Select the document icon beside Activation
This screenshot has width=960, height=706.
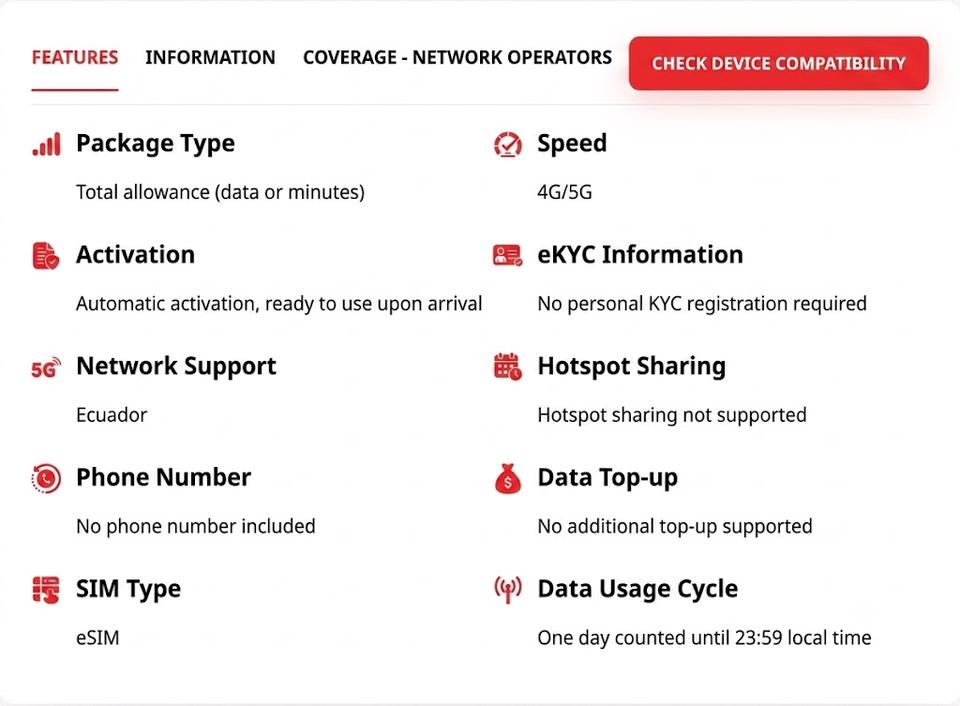coord(46,255)
